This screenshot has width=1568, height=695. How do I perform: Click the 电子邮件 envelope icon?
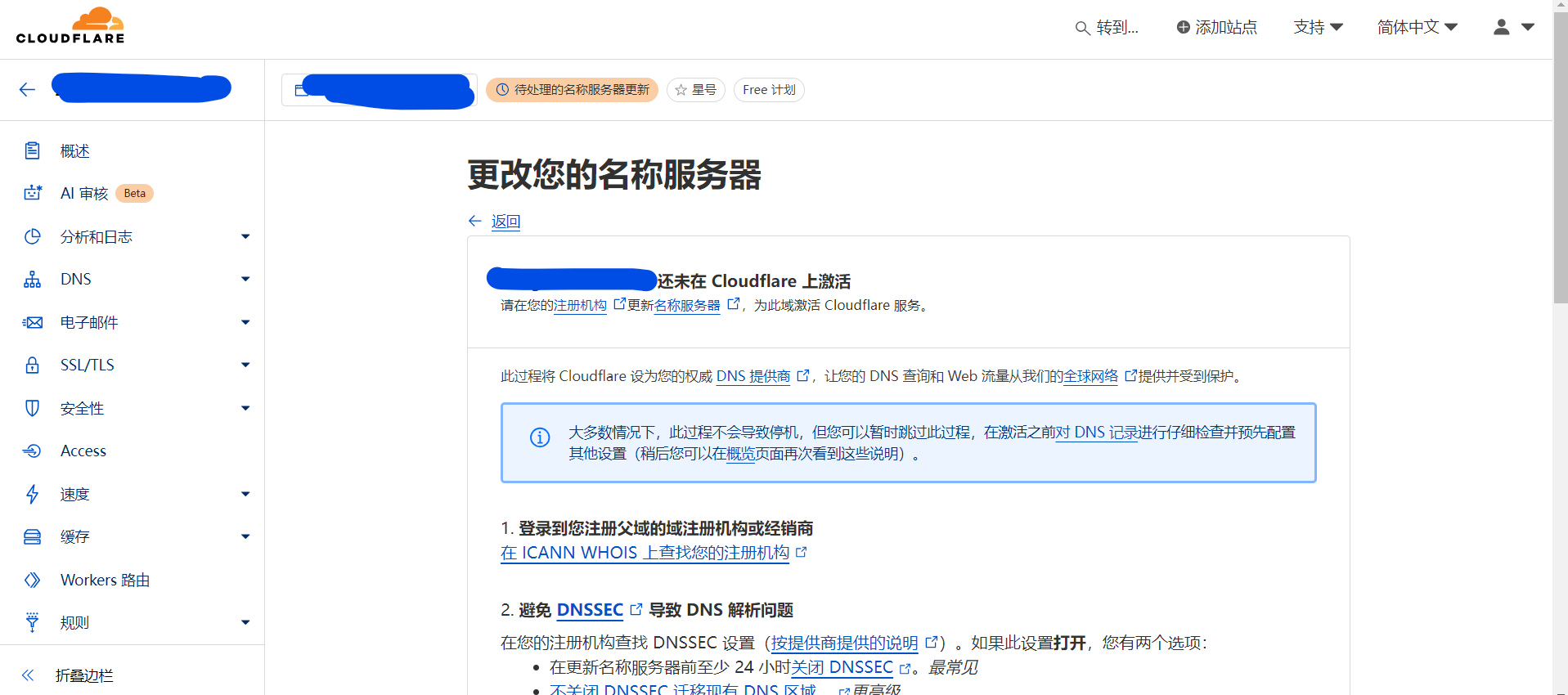32,322
